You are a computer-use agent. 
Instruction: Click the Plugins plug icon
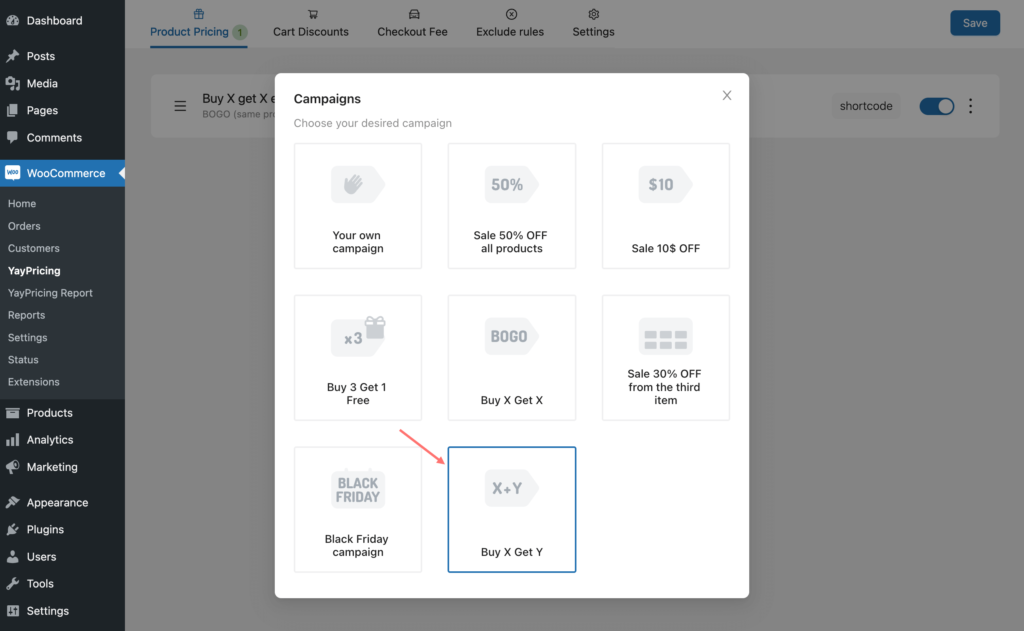coord(12,529)
